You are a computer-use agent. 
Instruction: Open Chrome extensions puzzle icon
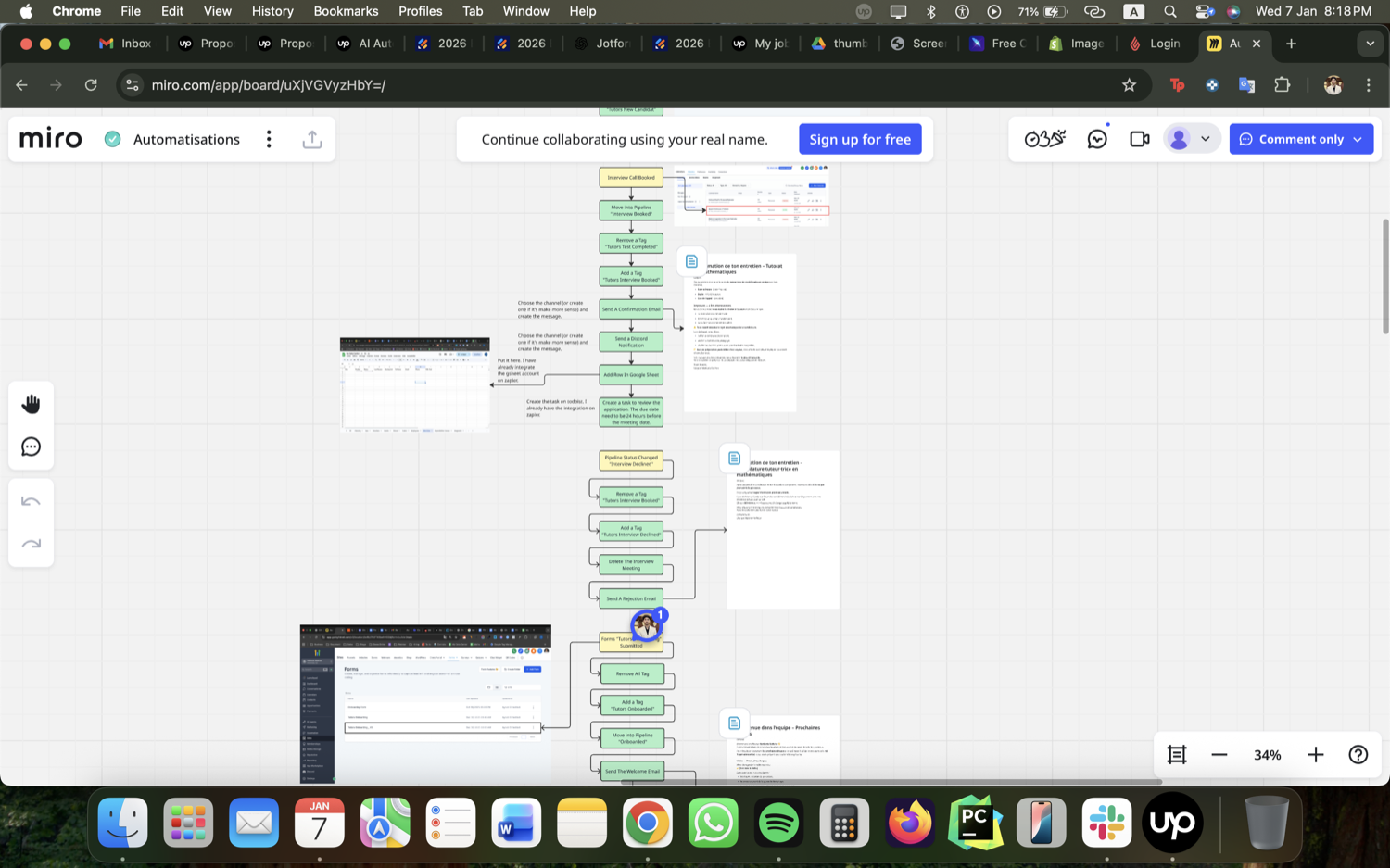pyautogui.click(x=1283, y=85)
